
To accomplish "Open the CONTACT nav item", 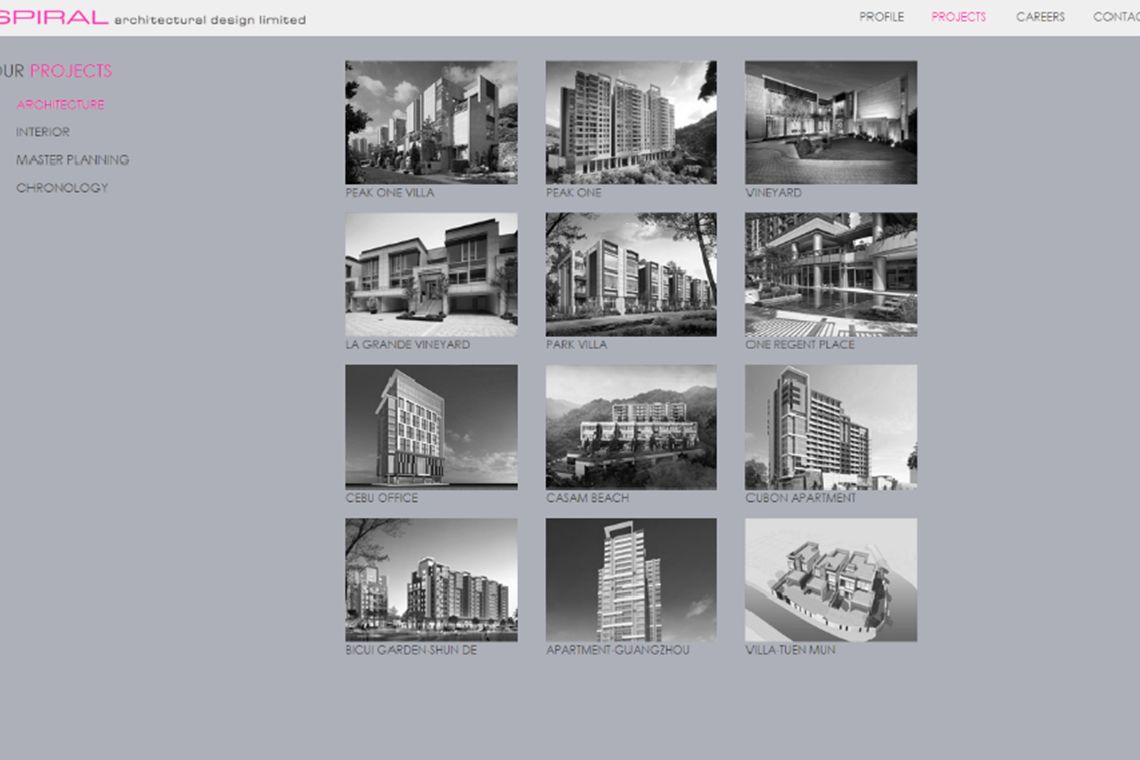I will pos(1117,17).
